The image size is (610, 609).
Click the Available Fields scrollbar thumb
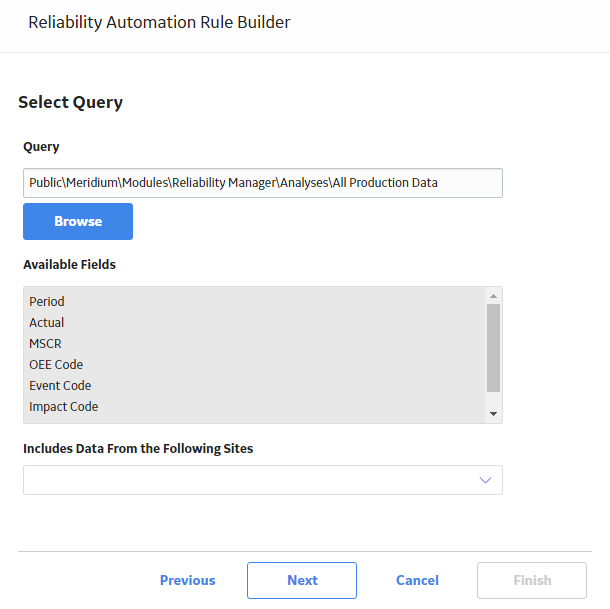coord(493,348)
